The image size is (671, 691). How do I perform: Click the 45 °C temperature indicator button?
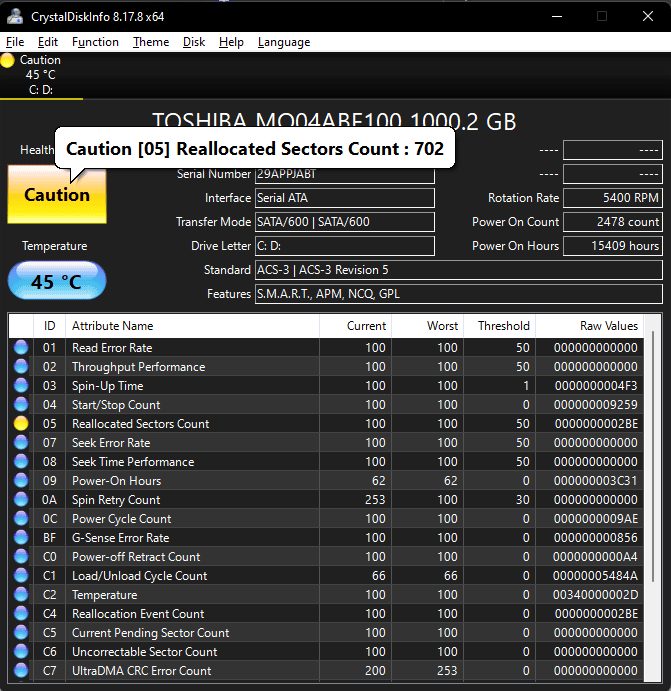point(56,282)
